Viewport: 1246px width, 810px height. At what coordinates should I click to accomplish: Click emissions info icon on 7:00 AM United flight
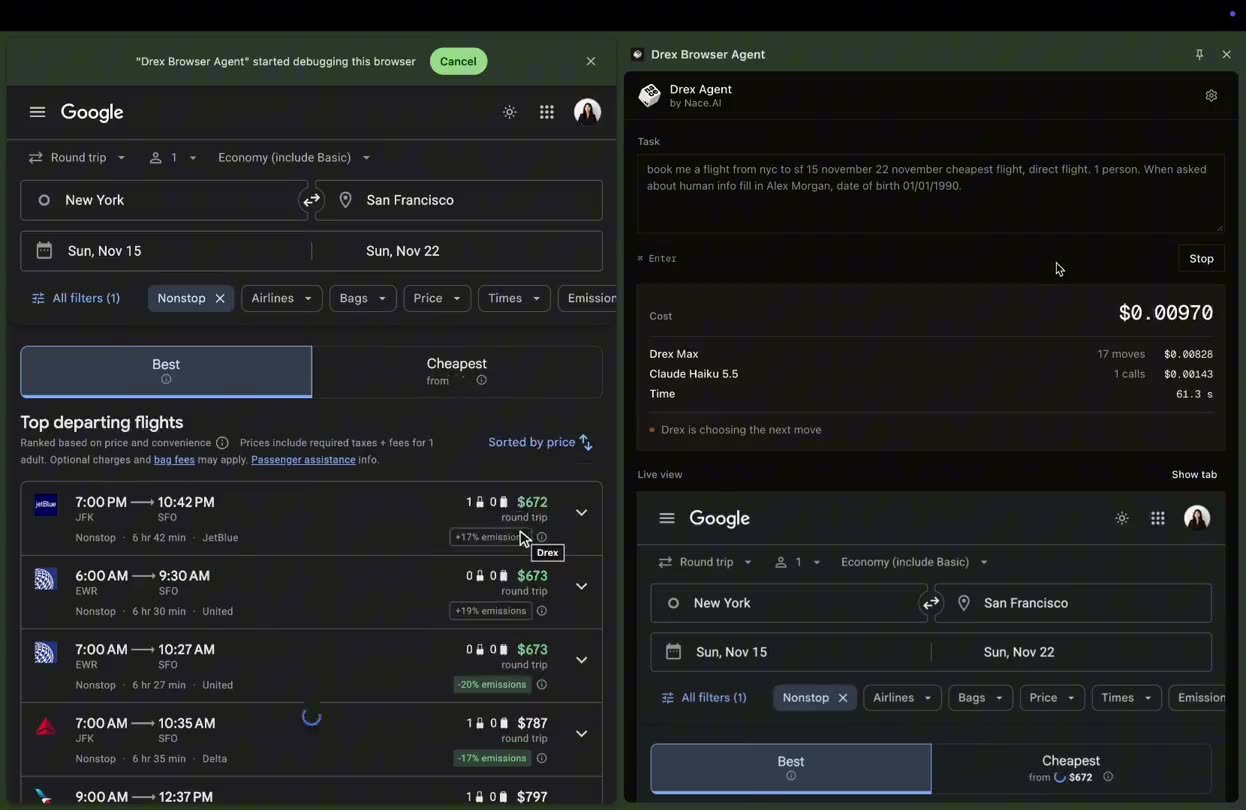tap(542, 685)
